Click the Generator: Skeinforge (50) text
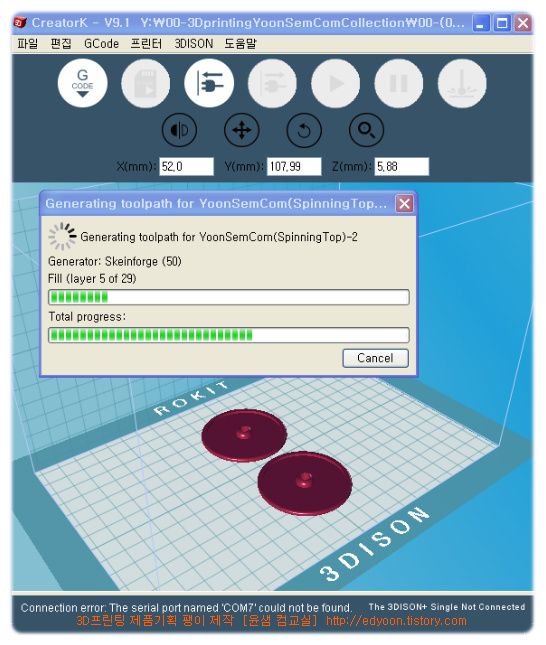This screenshot has height=645, width=546. 115,262
